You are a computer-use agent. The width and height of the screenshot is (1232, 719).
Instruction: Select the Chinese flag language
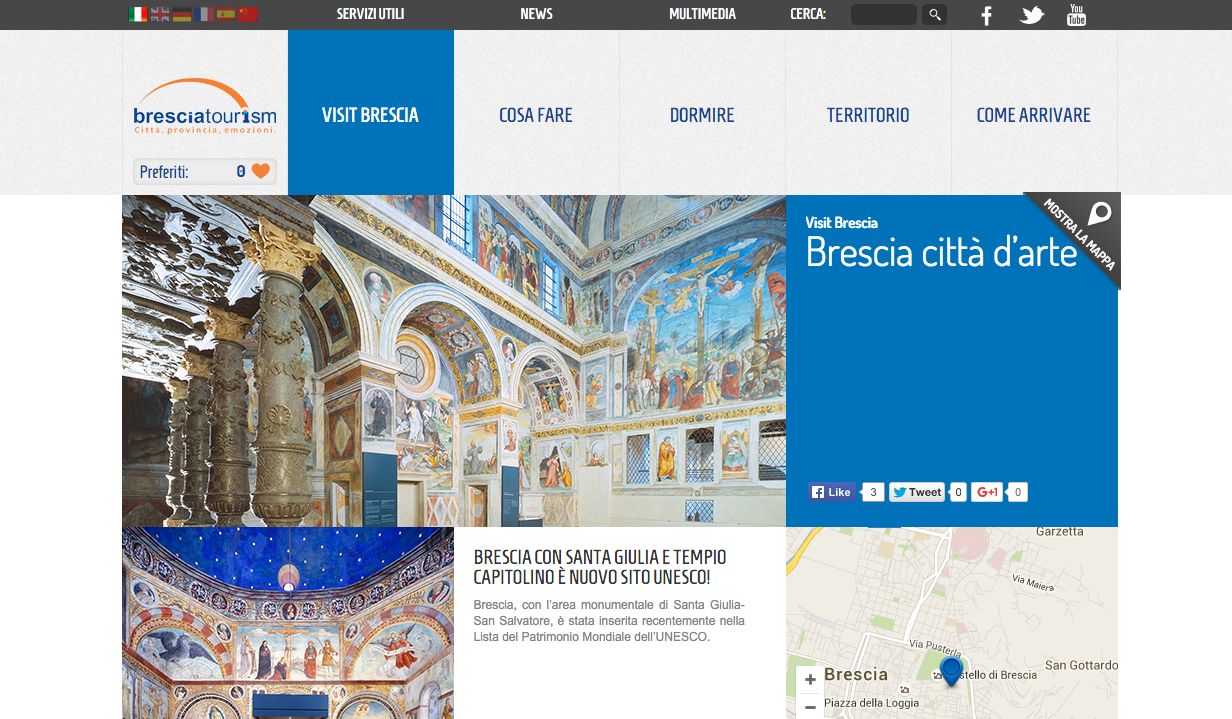[248, 14]
